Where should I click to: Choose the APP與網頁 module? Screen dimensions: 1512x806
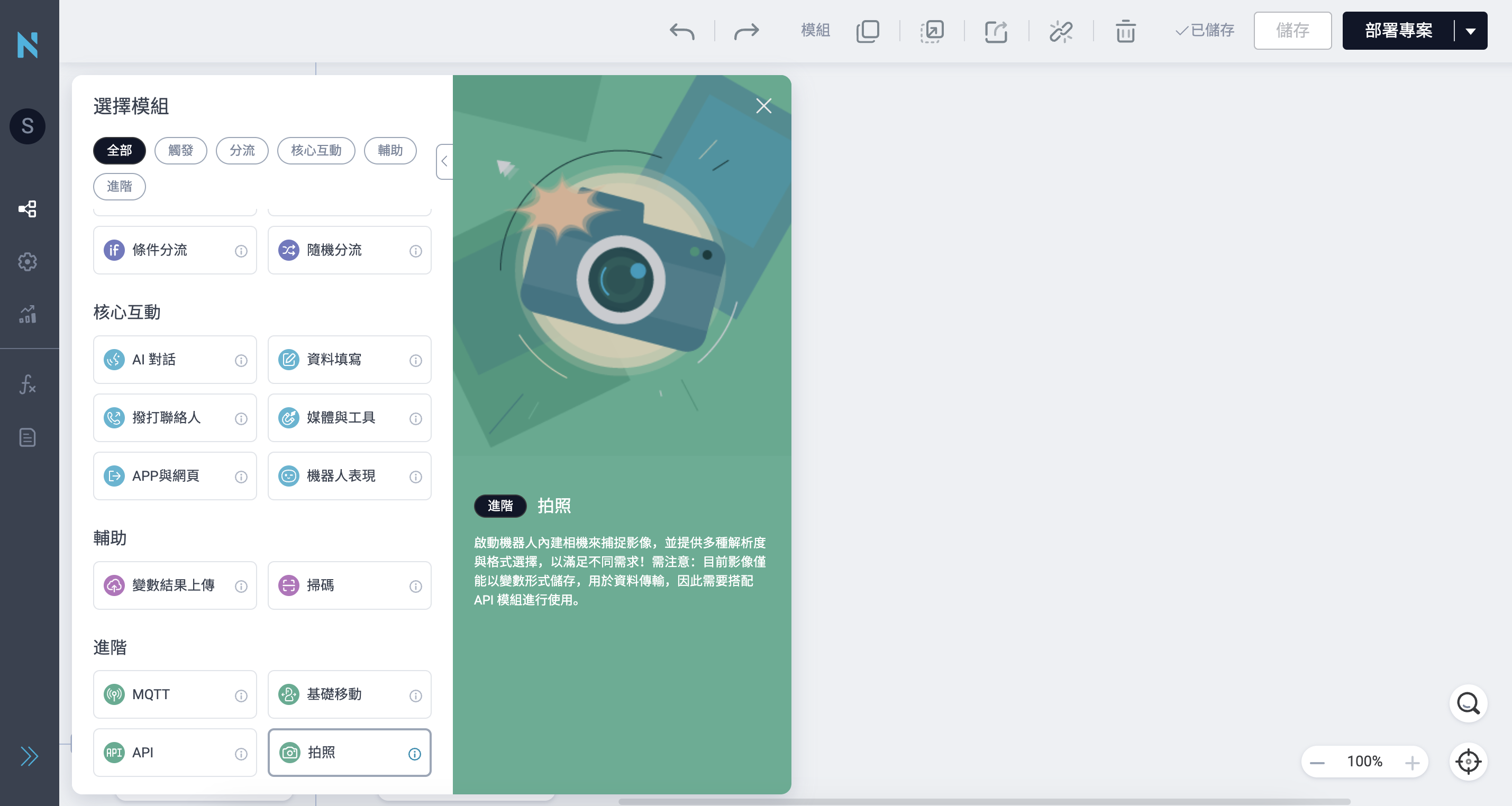coord(175,476)
